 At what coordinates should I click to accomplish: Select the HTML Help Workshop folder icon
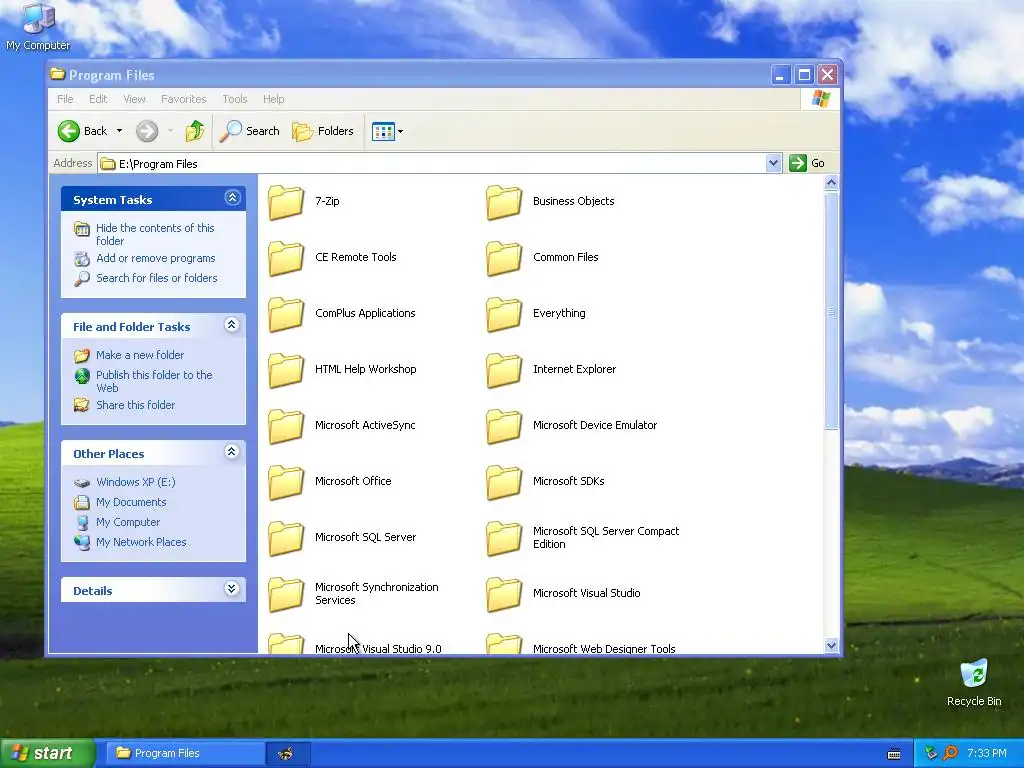(286, 369)
